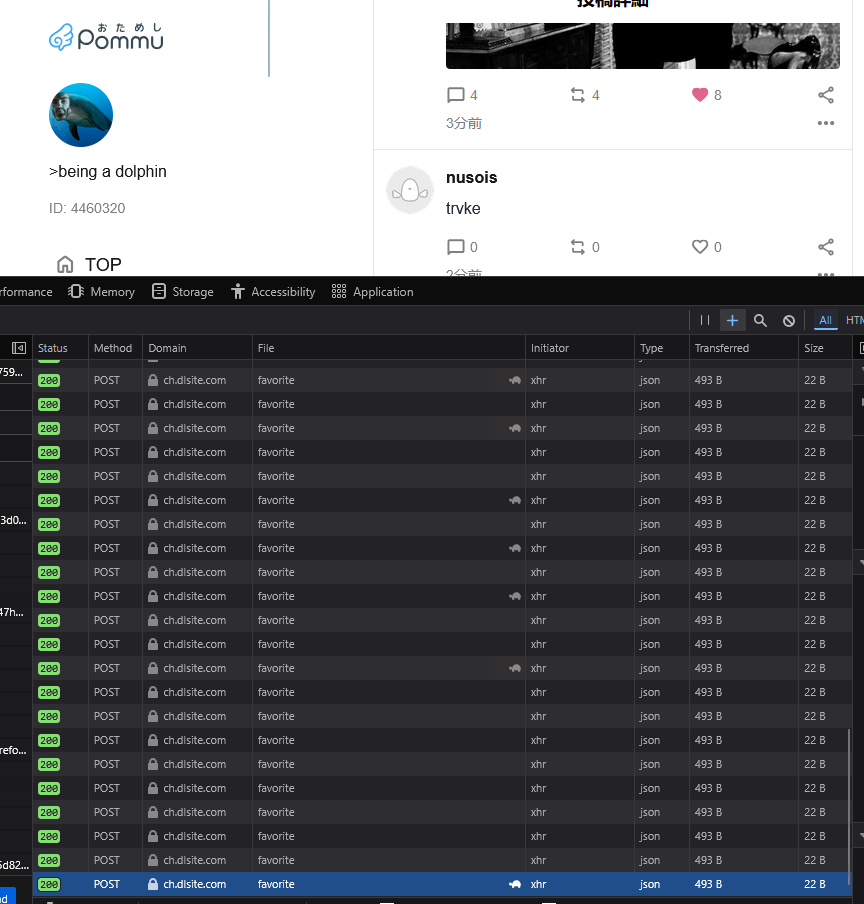Toggle the sidebar pane icon left of Status
Screen dimensions: 864x904
[x=18, y=348]
